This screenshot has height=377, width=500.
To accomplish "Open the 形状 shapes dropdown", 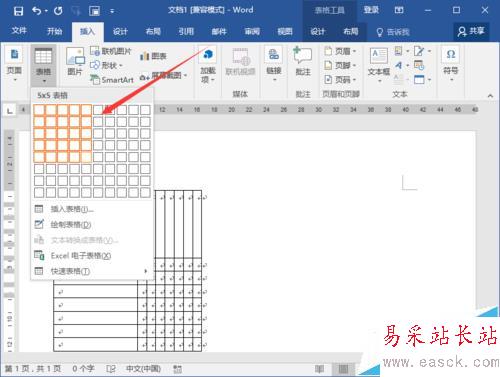I will pos(107,65).
